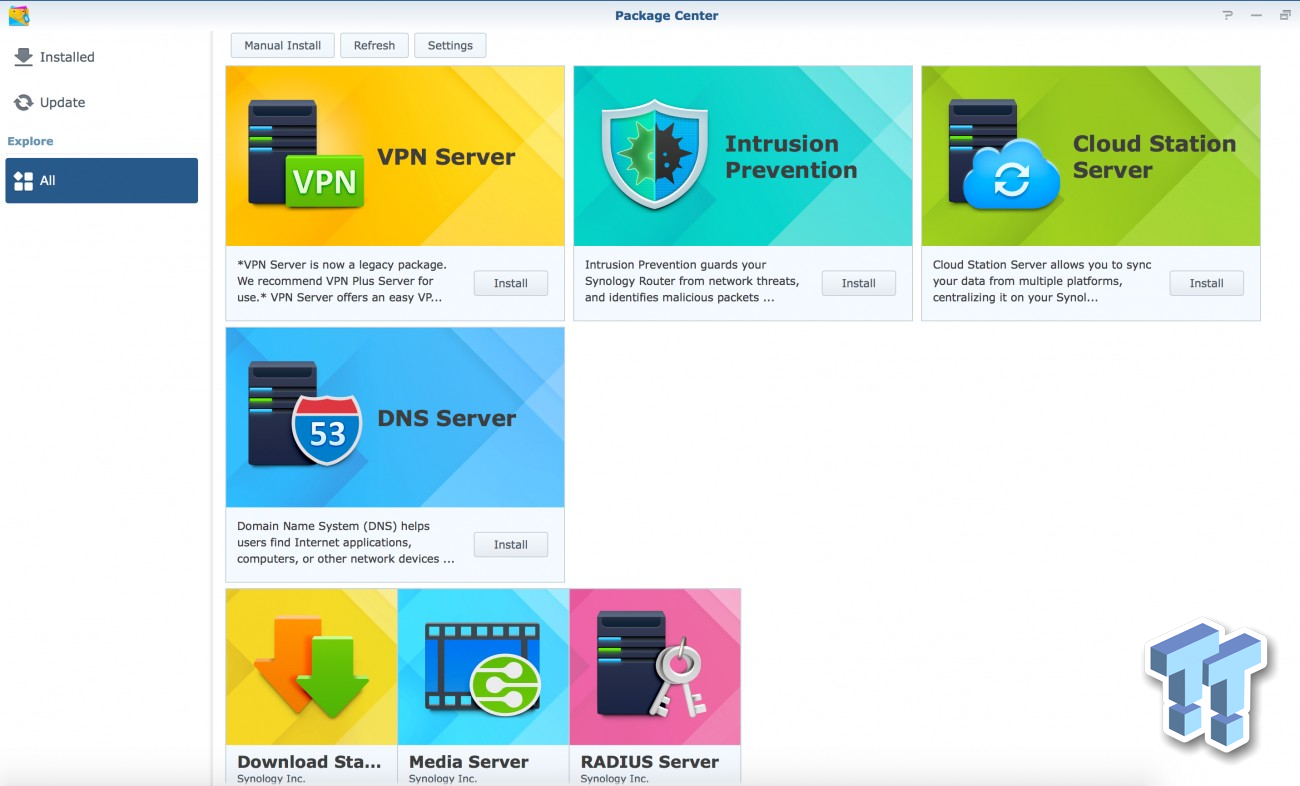The height and width of the screenshot is (786, 1300).
Task: Install the Cloud Station Server package
Action: (x=1206, y=283)
